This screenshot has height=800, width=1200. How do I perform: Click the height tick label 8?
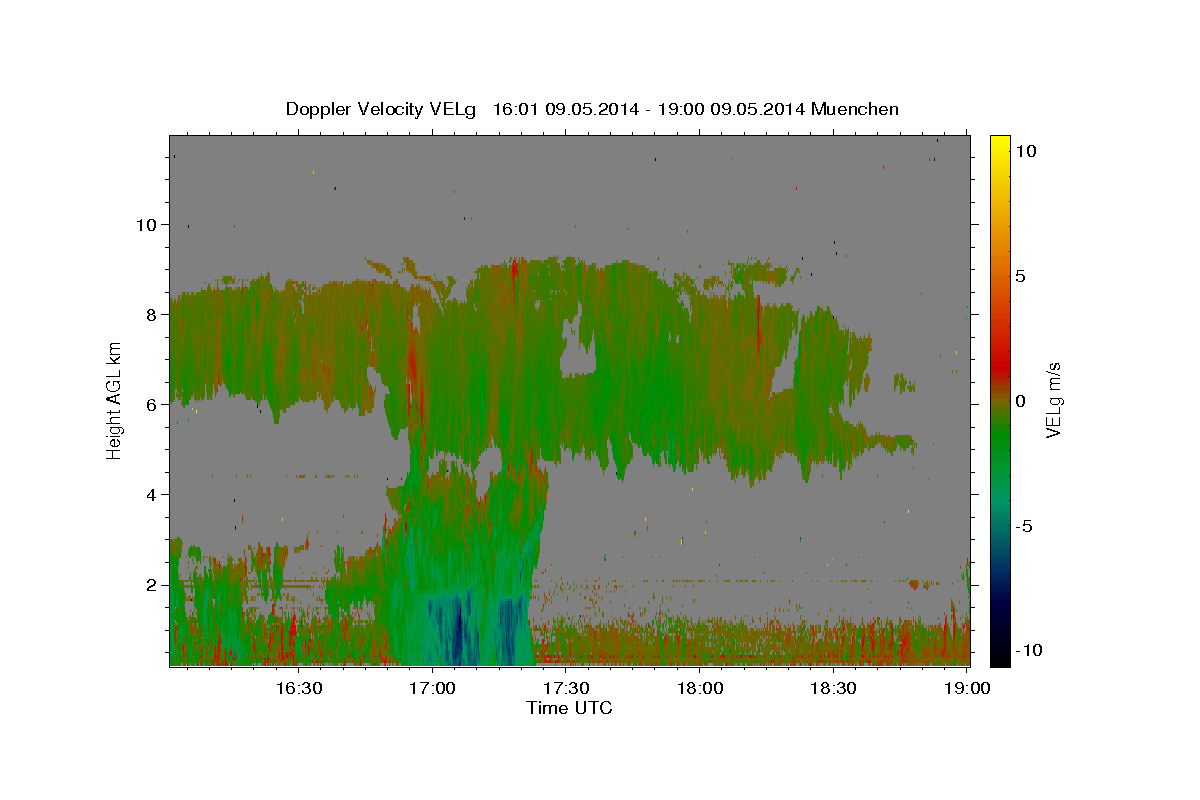152,314
